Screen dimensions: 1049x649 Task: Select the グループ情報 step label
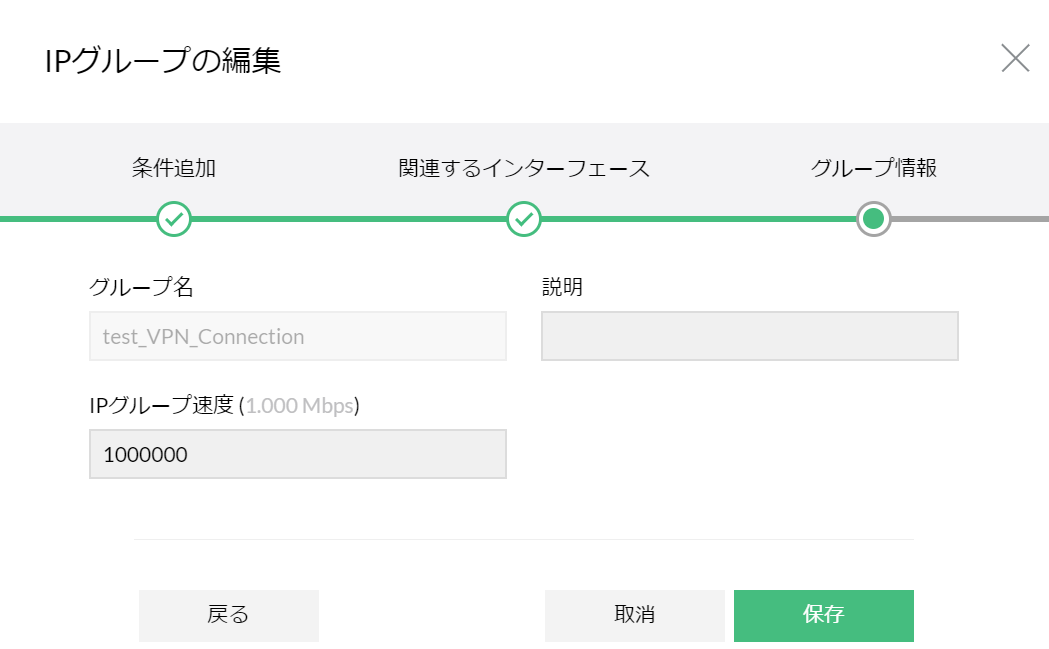873,168
